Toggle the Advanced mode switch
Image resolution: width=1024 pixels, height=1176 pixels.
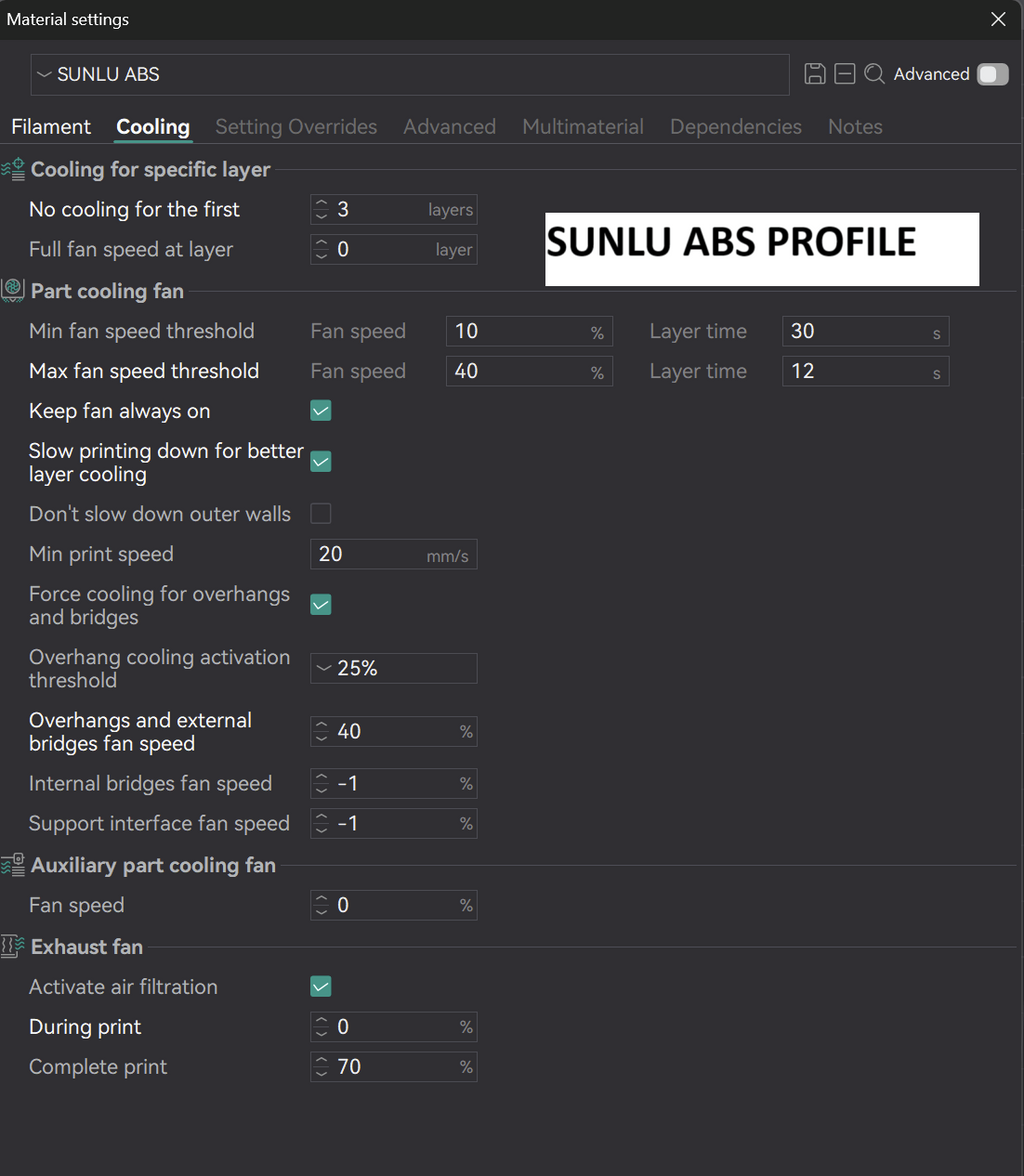pos(992,74)
